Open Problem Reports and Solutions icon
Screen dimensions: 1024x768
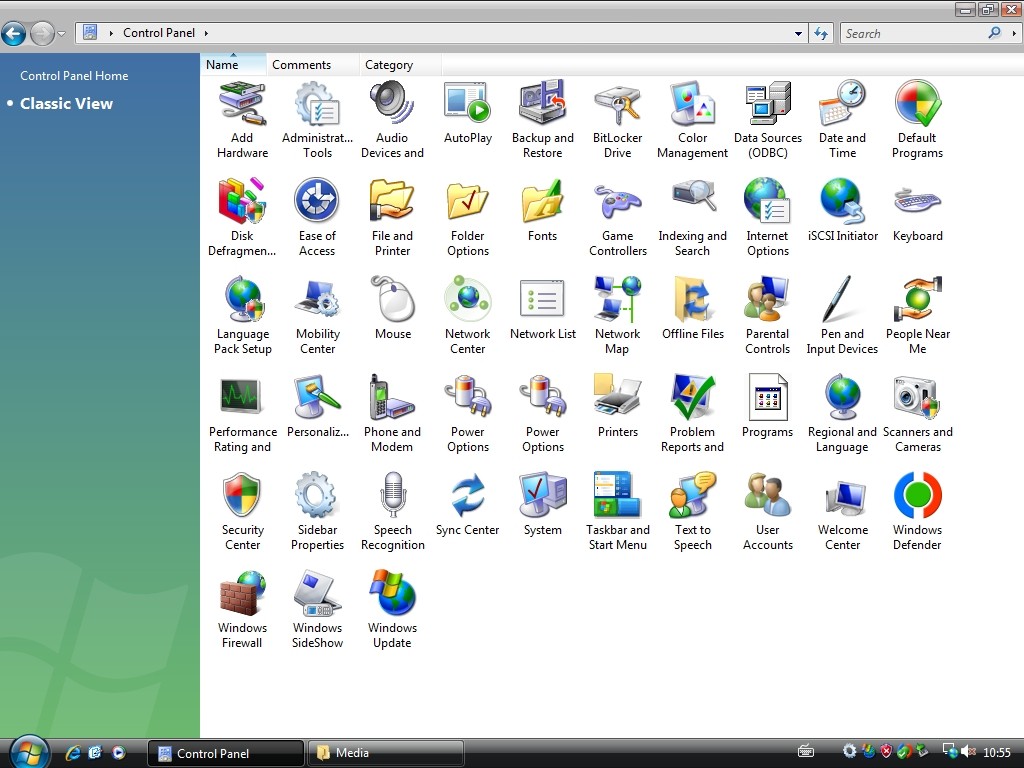click(692, 397)
